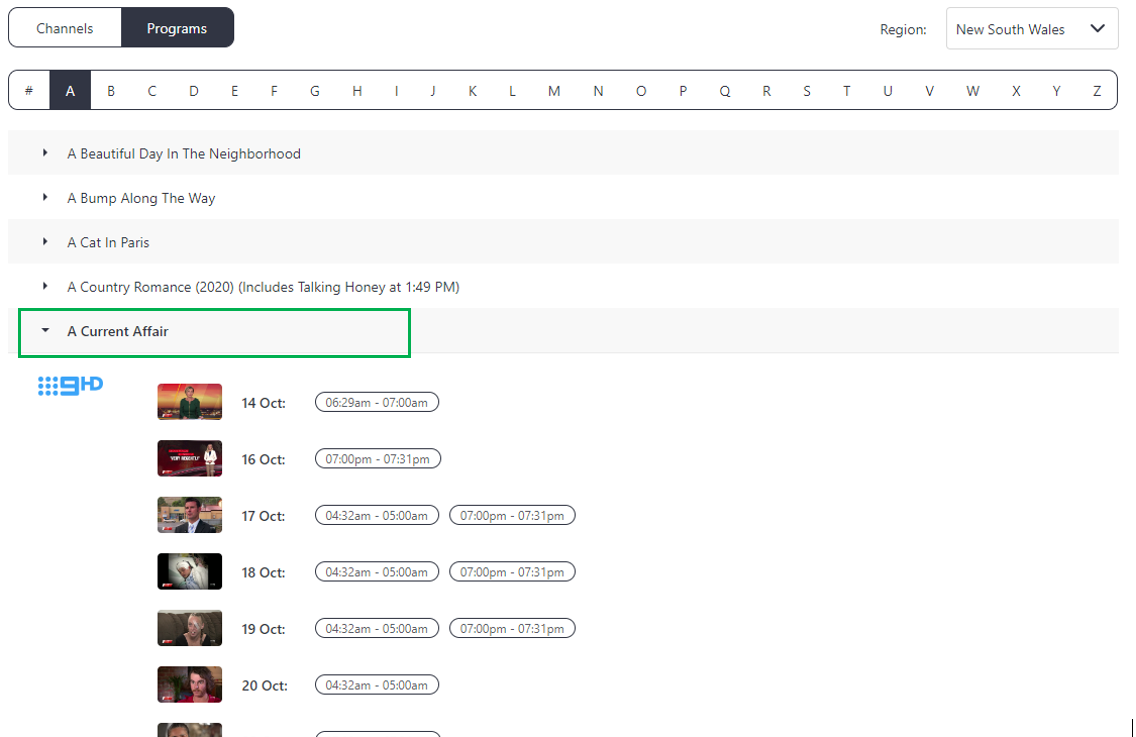Click the 20 Oct date label
The image size is (1136, 737).
click(x=264, y=686)
